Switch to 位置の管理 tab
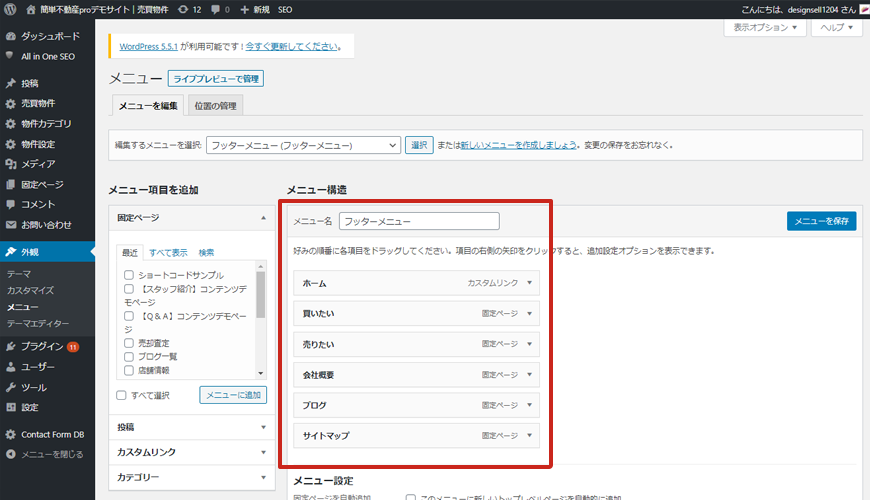Screen dimensions: 870x500 (215, 106)
